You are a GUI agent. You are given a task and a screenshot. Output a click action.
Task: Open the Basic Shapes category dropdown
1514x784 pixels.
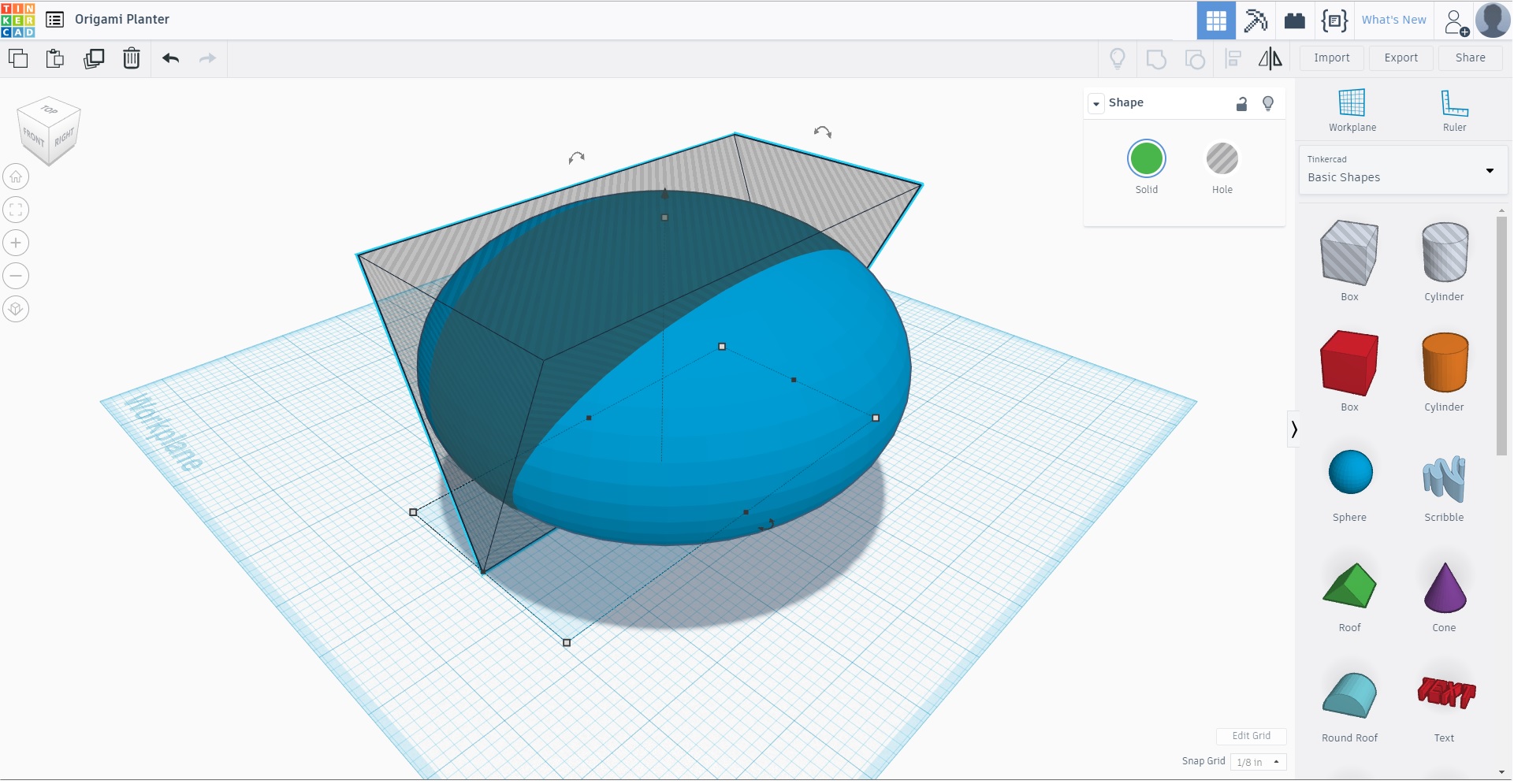(1403, 170)
